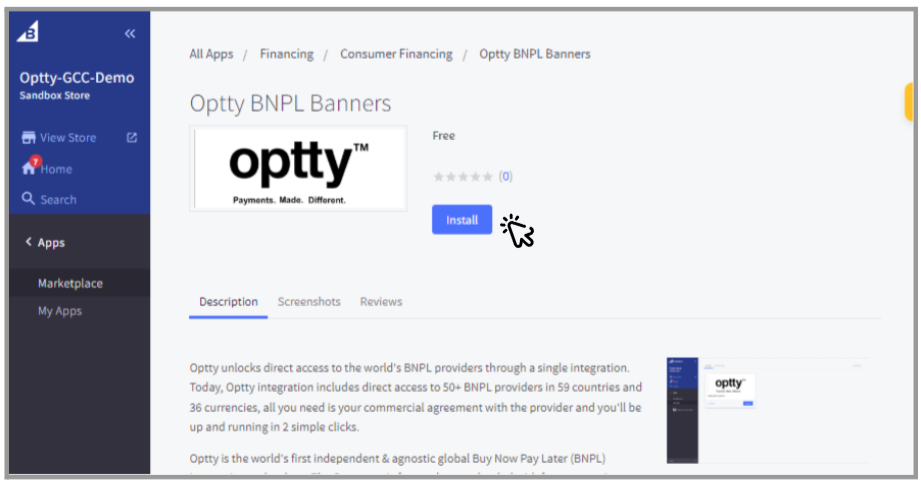Open the Financing breadcrumb link
Viewport: 921px width, 484px height.
click(x=286, y=54)
